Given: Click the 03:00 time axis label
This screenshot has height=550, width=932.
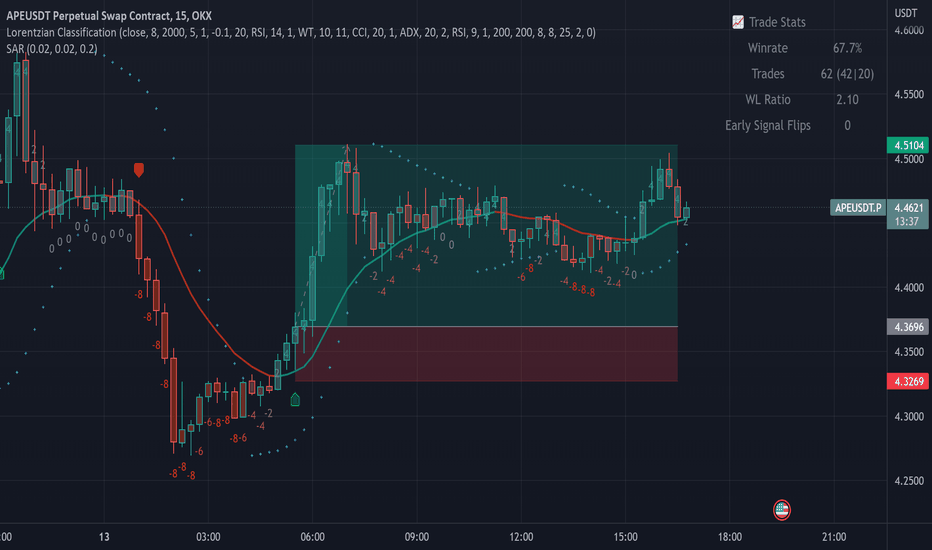Looking at the screenshot, I should 208,537.
